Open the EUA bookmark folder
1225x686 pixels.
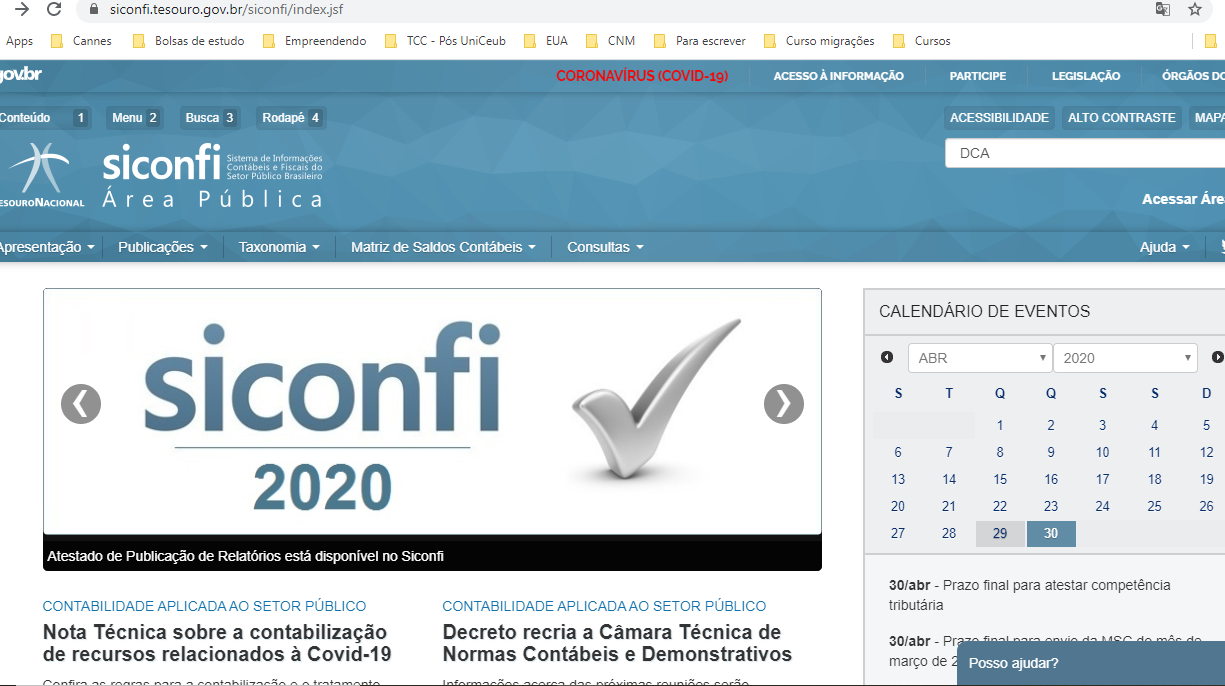tap(546, 41)
